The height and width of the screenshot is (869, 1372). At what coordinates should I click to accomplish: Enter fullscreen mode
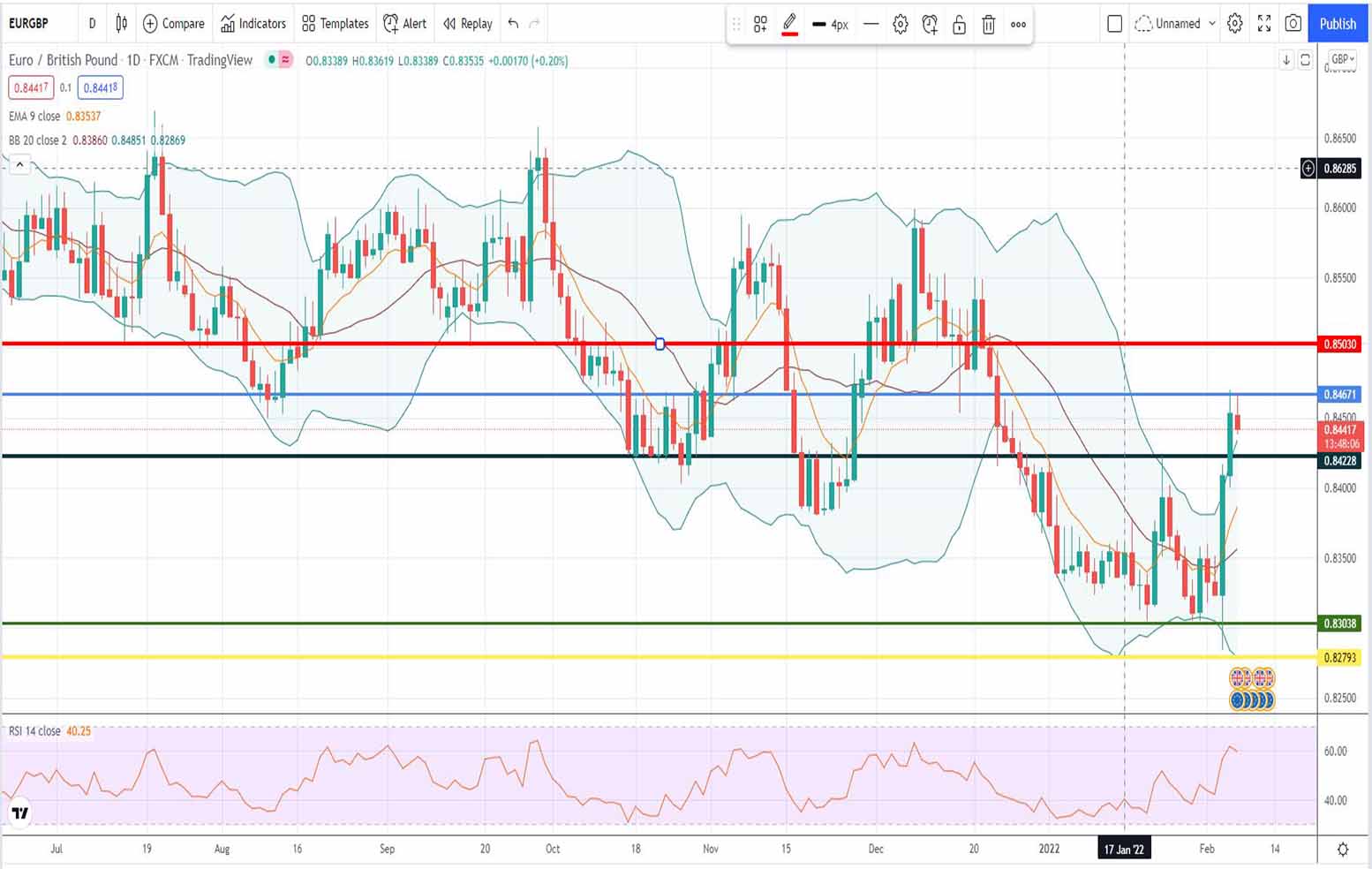(x=1264, y=24)
